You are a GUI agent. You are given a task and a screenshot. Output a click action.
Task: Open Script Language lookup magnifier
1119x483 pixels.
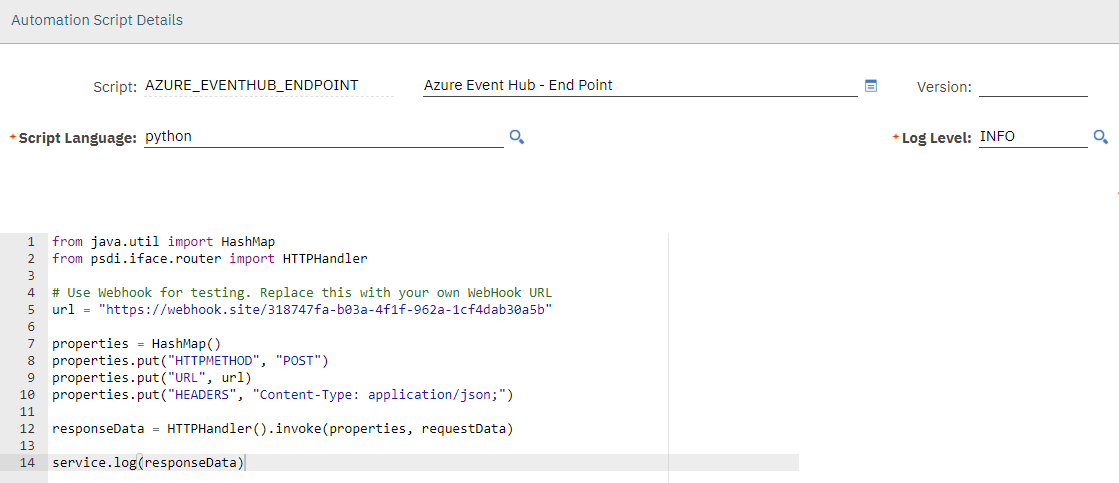[x=517, y=137]
